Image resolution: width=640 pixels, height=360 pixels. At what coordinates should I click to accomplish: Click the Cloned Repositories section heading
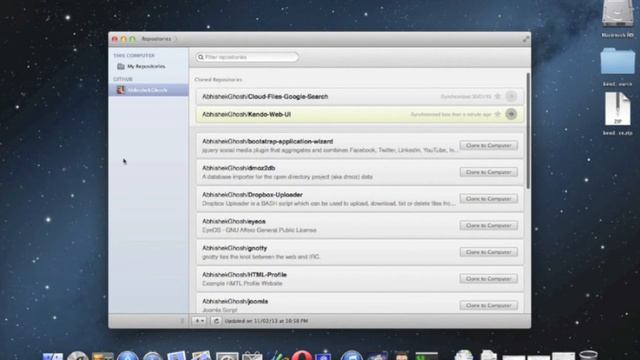click(218, 80)
